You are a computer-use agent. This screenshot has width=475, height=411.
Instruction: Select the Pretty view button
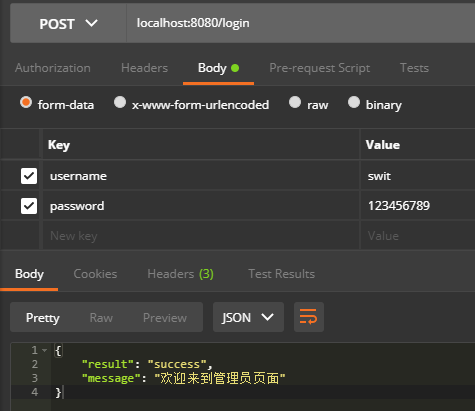(x=43, y=318)
